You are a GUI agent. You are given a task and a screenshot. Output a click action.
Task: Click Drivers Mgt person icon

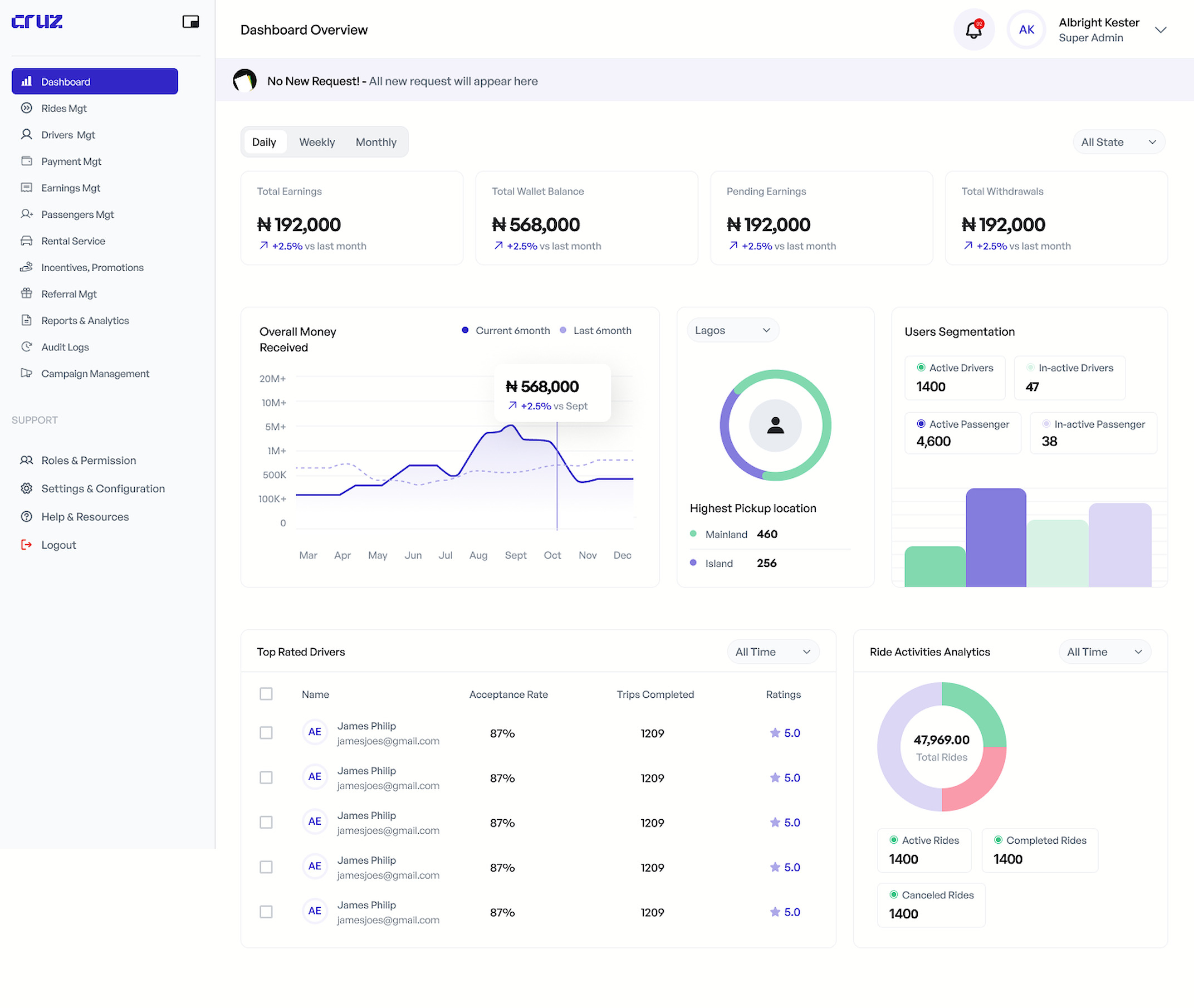click(x=26, y=134)
